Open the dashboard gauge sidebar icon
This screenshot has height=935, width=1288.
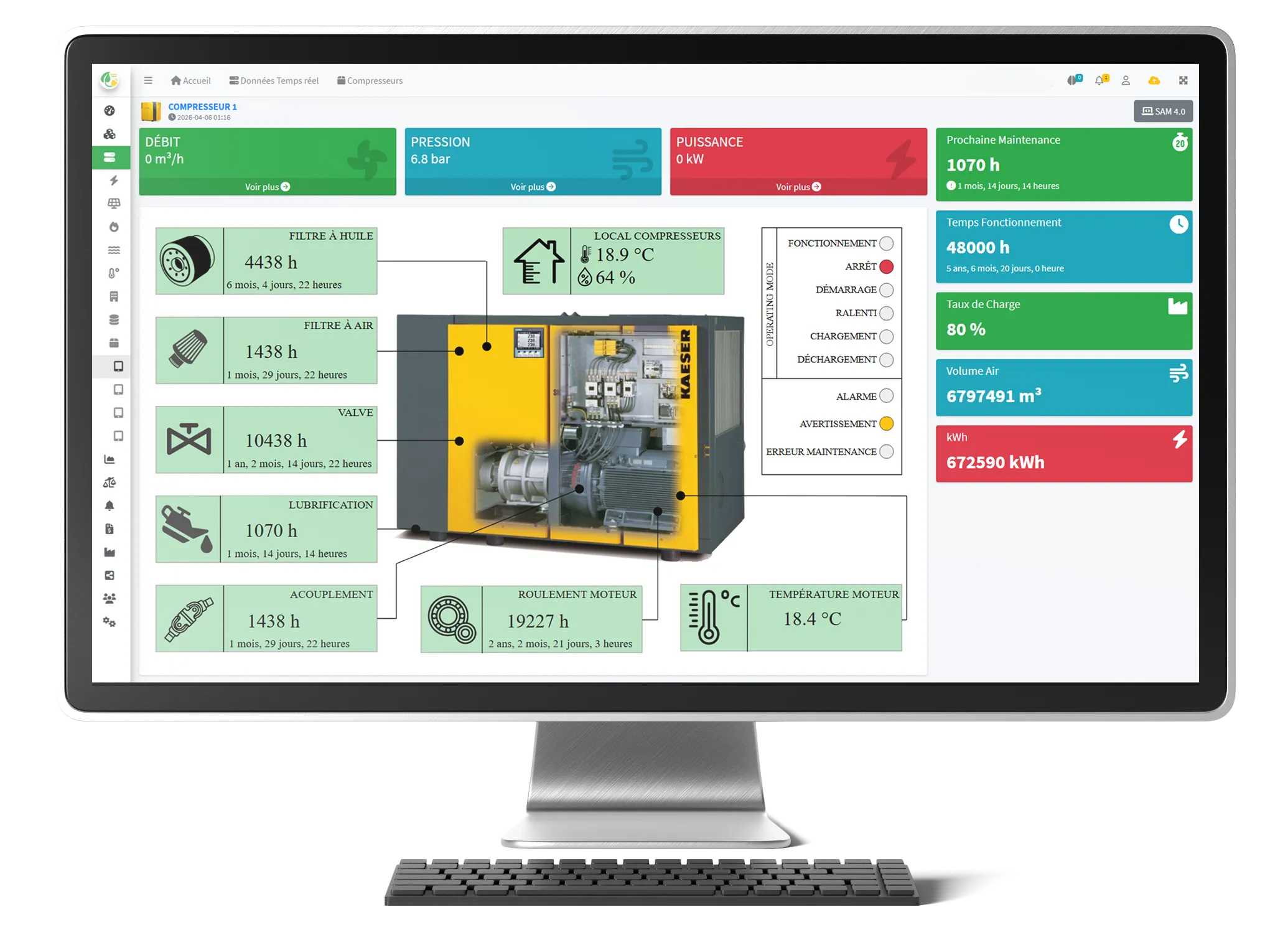pos(110,111)
